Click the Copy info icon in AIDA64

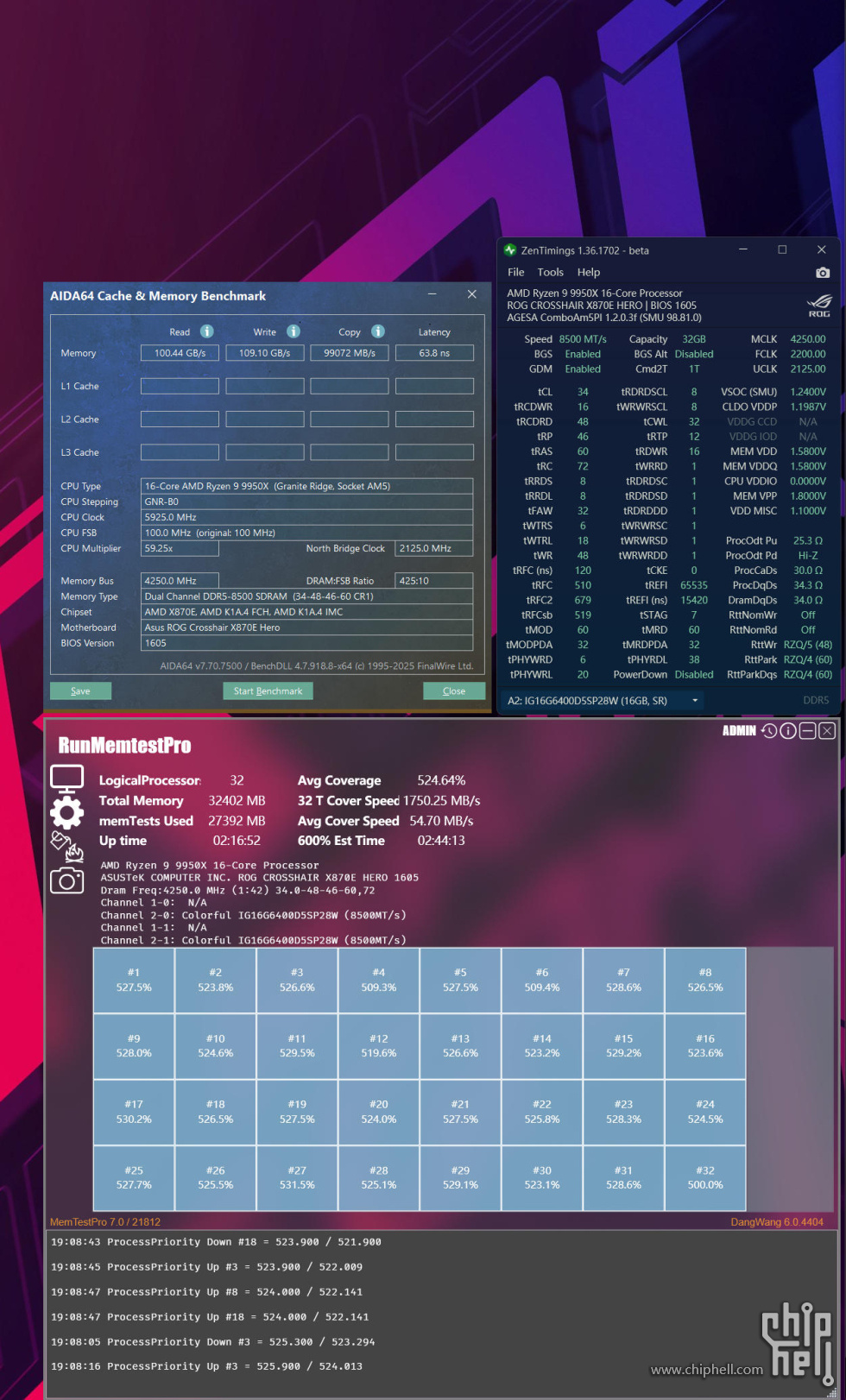[378, 331]
